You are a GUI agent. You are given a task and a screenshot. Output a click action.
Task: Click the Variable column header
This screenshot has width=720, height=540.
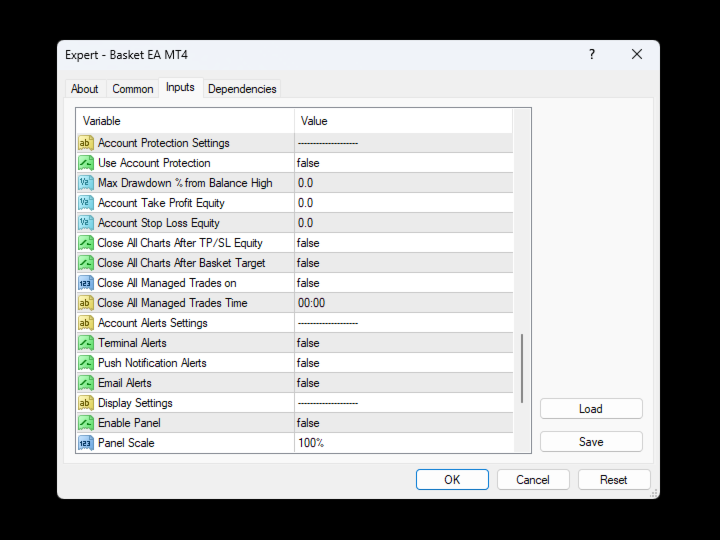[x=185, y=121]
